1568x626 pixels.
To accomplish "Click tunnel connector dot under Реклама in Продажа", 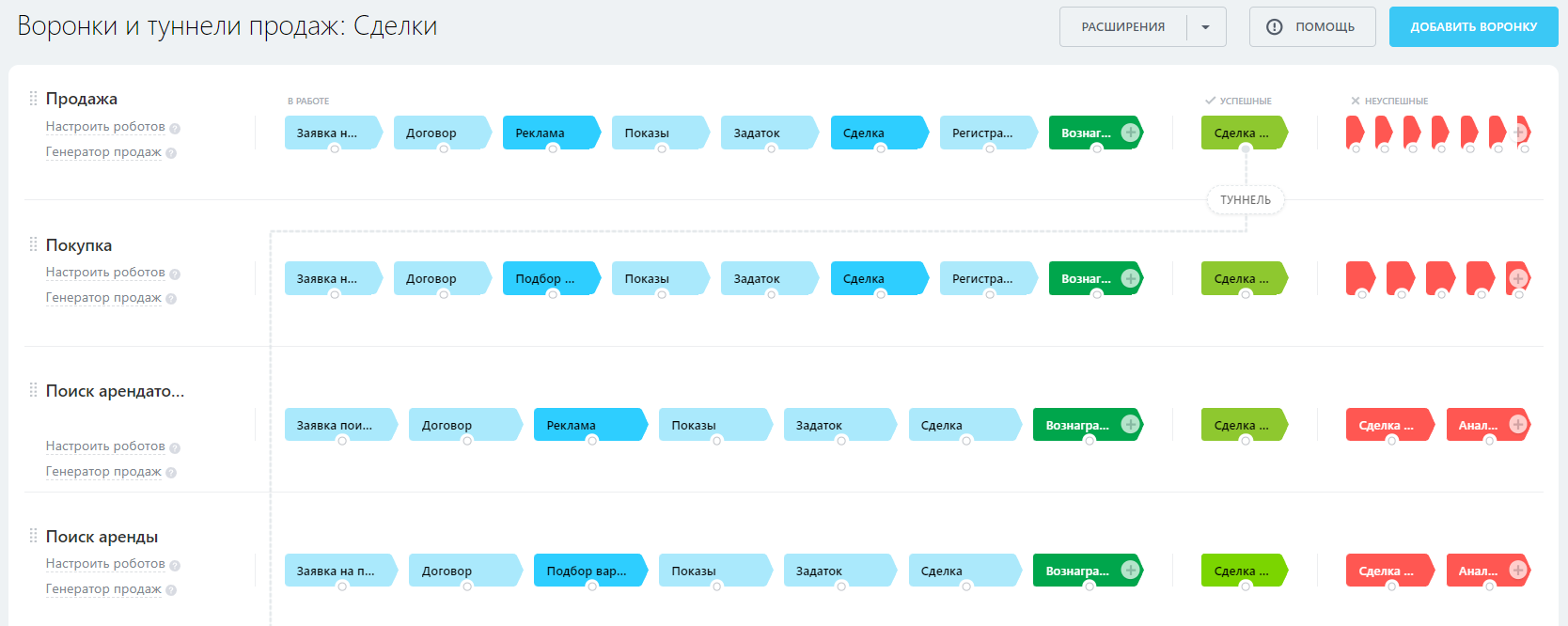I will 553,149.
